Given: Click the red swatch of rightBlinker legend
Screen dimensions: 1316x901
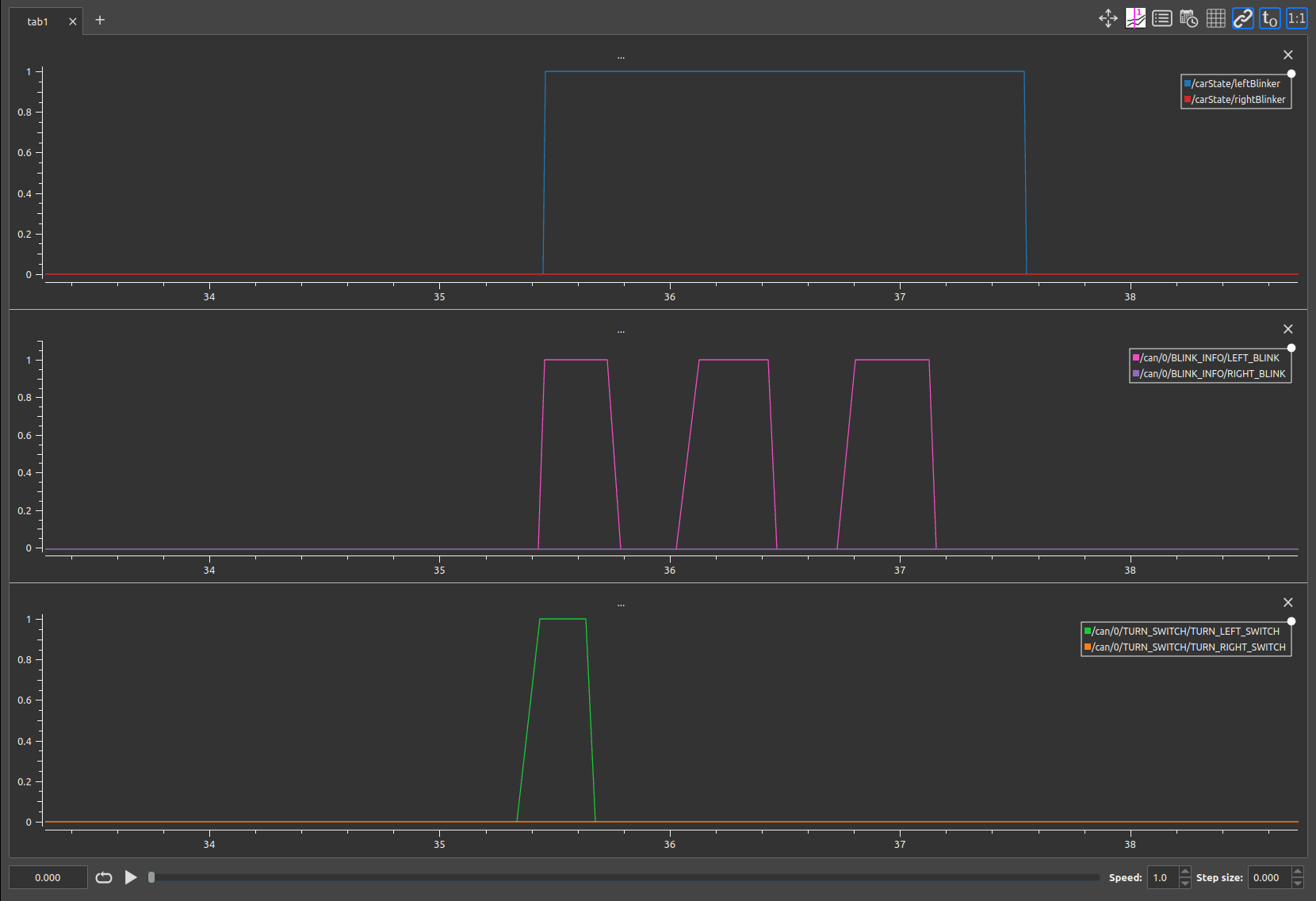Looking at the screenshot, I should tap(1188, 99).
